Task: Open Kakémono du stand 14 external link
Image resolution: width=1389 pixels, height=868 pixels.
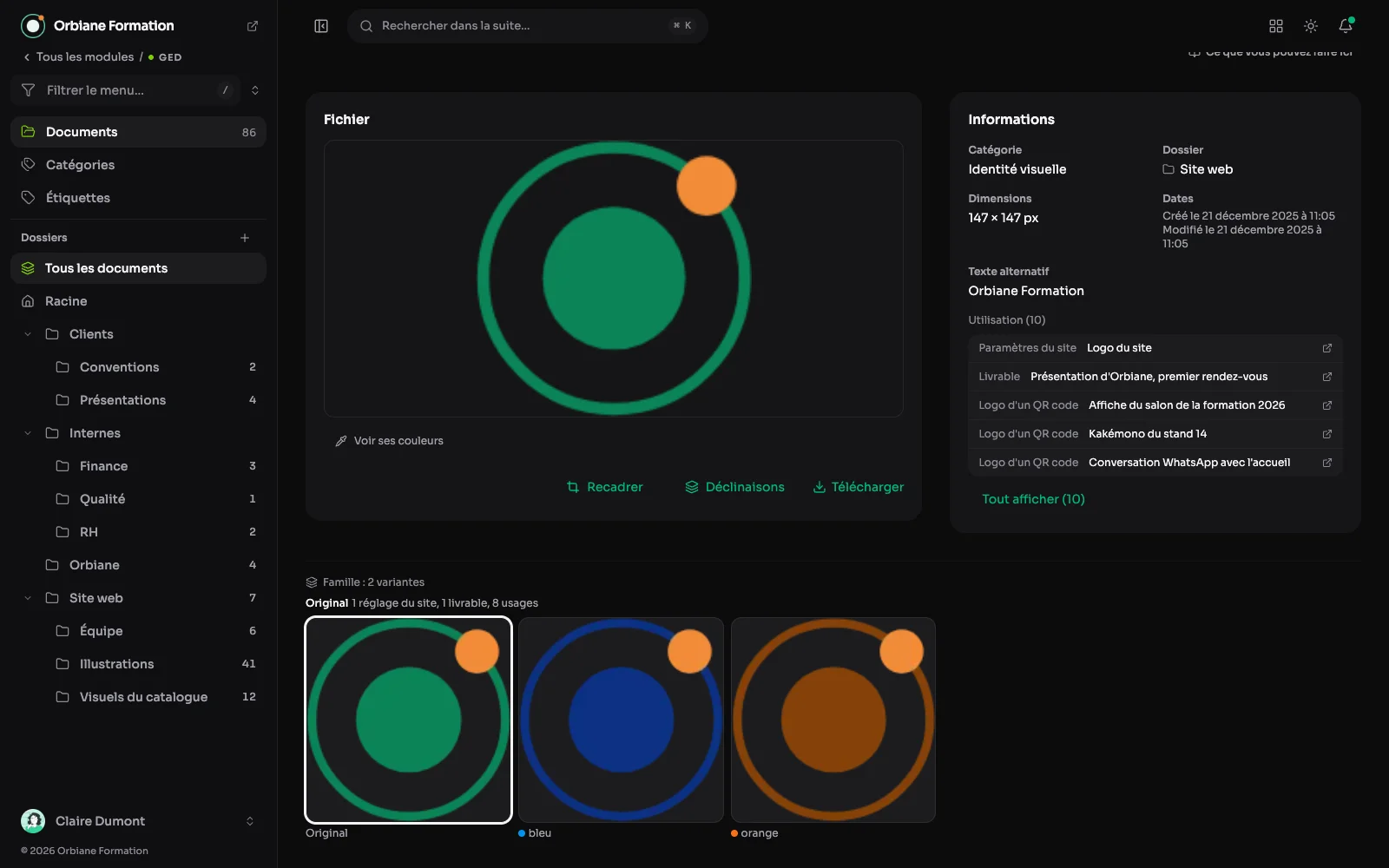Action: click(x=1326, y=434)
